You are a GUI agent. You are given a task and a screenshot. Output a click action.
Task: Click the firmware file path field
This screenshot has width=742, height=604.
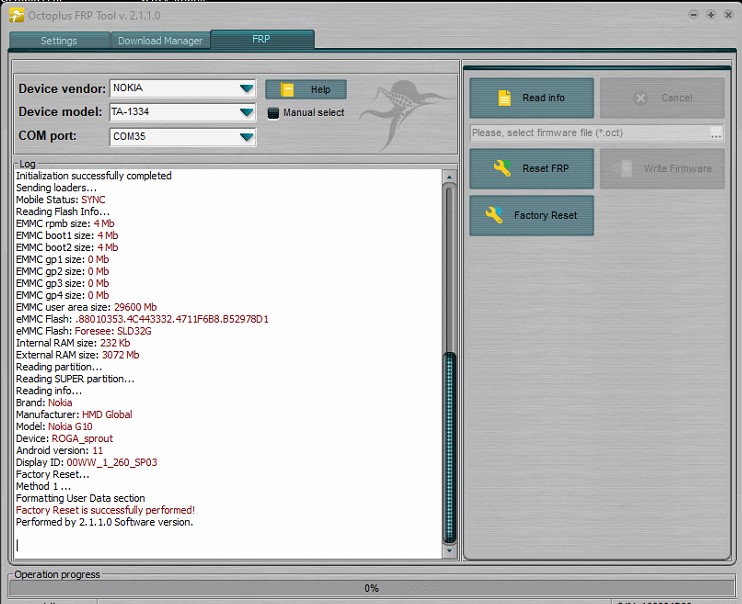590,133
